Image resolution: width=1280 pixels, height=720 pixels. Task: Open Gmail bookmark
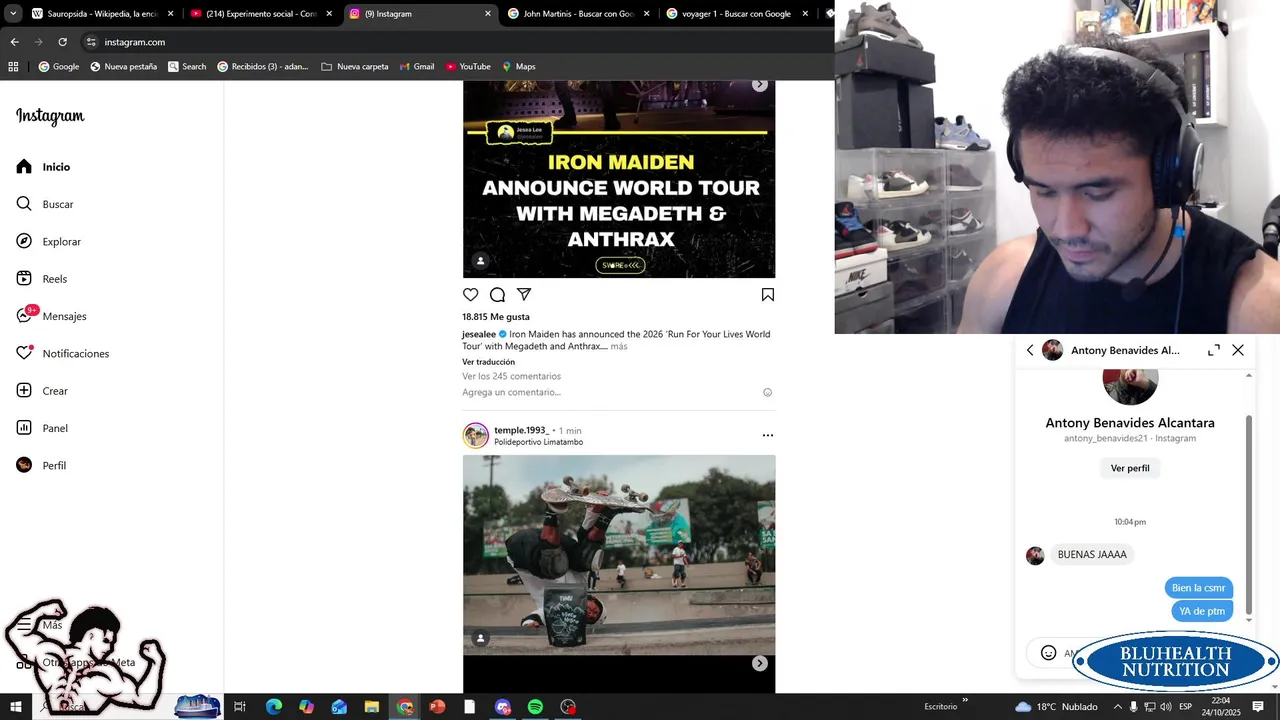coord(416,67)
